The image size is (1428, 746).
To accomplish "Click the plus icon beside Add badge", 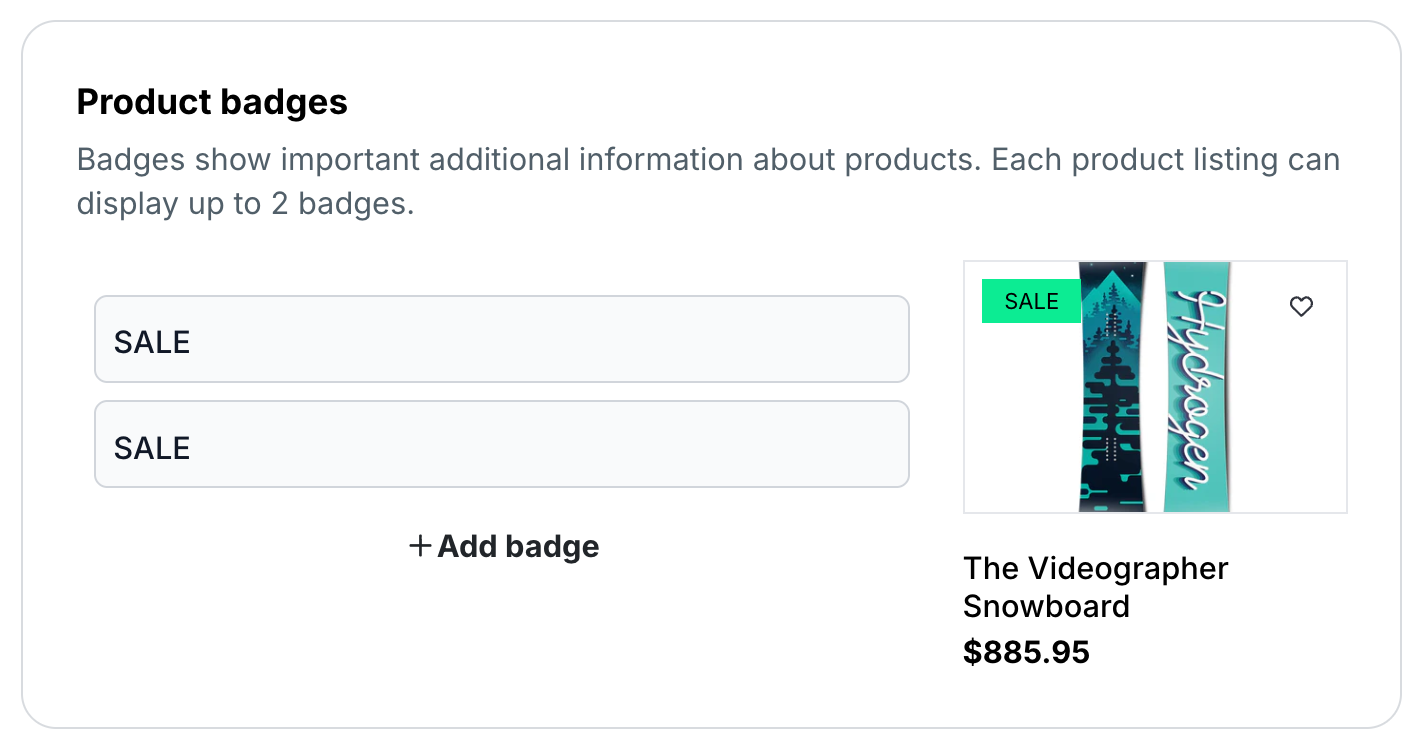I will (x=420, y=546).
